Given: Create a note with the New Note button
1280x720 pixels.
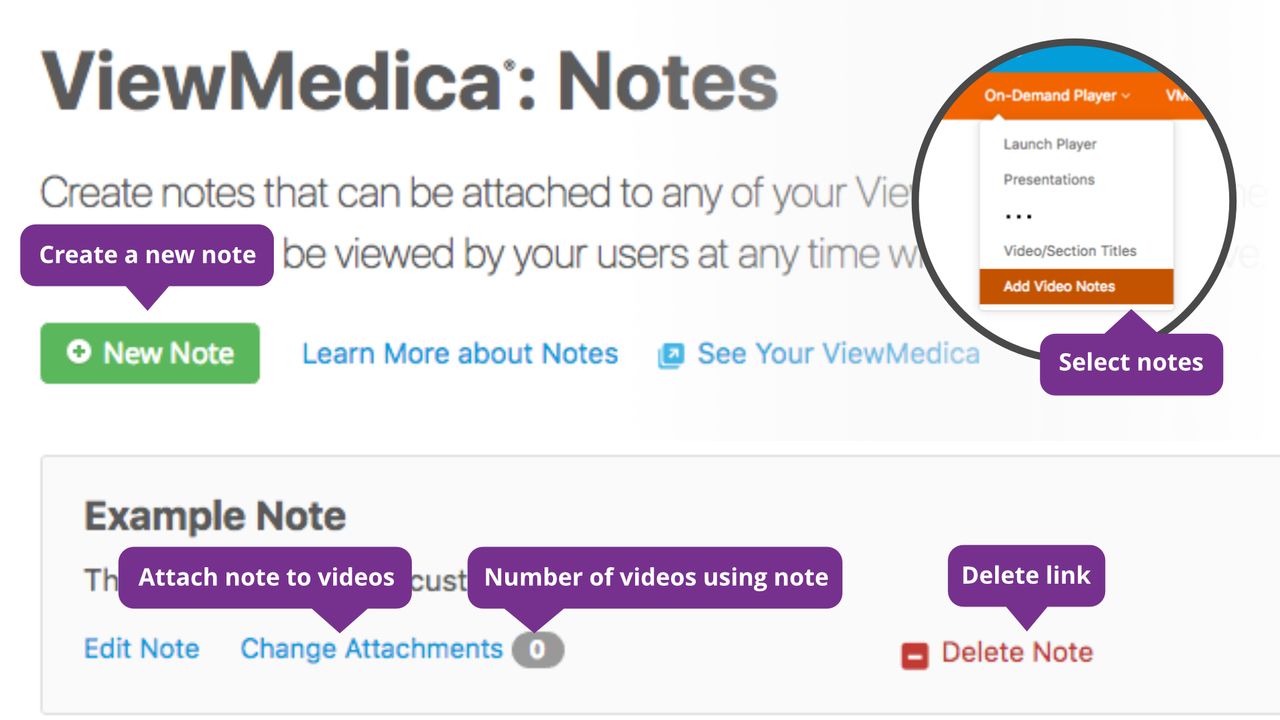Looking at the screenshot, I should click(x=149, y=352).
